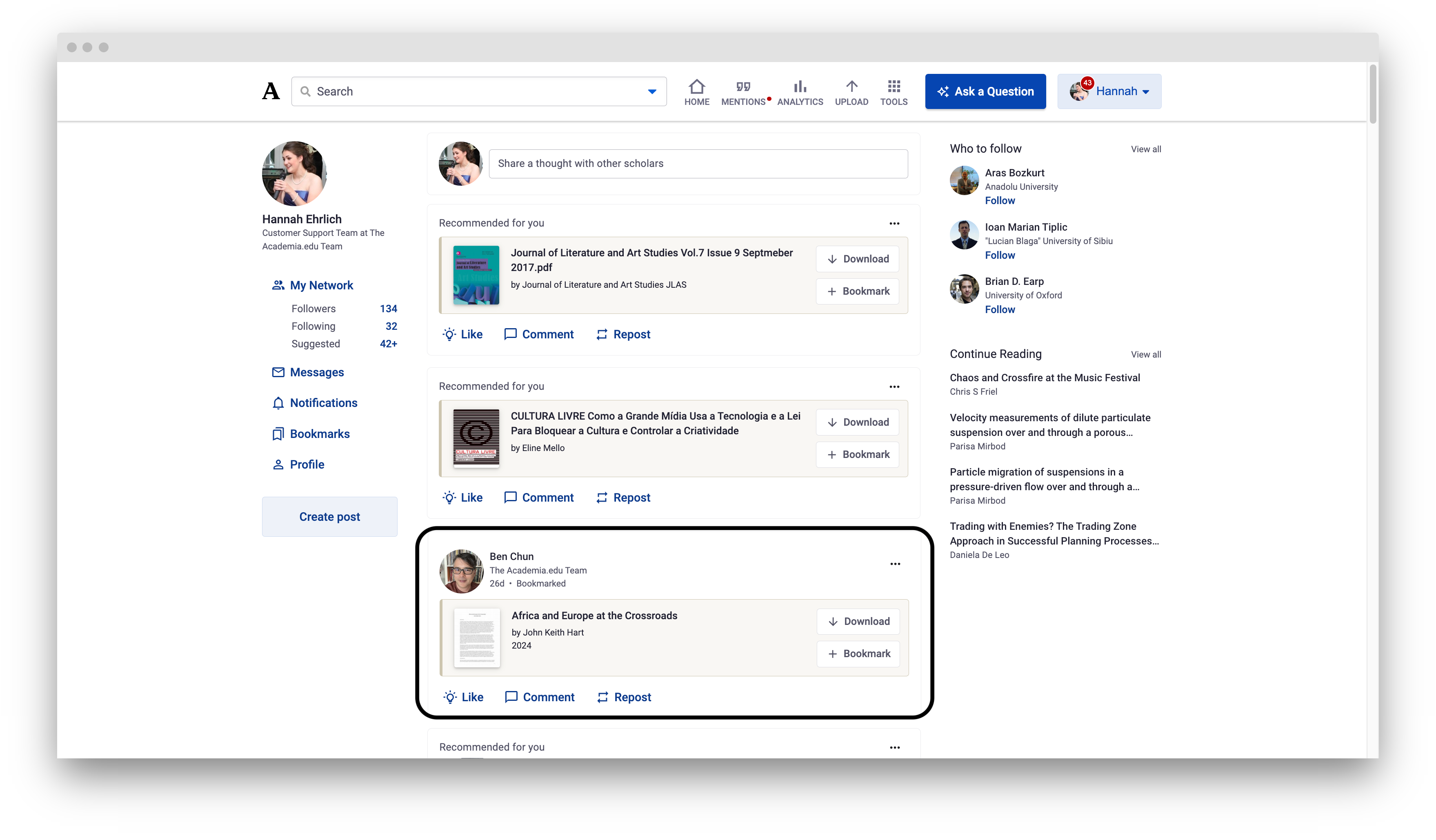
Task: Open Aras Bozkurt's avatar
Action: (964, 180)
